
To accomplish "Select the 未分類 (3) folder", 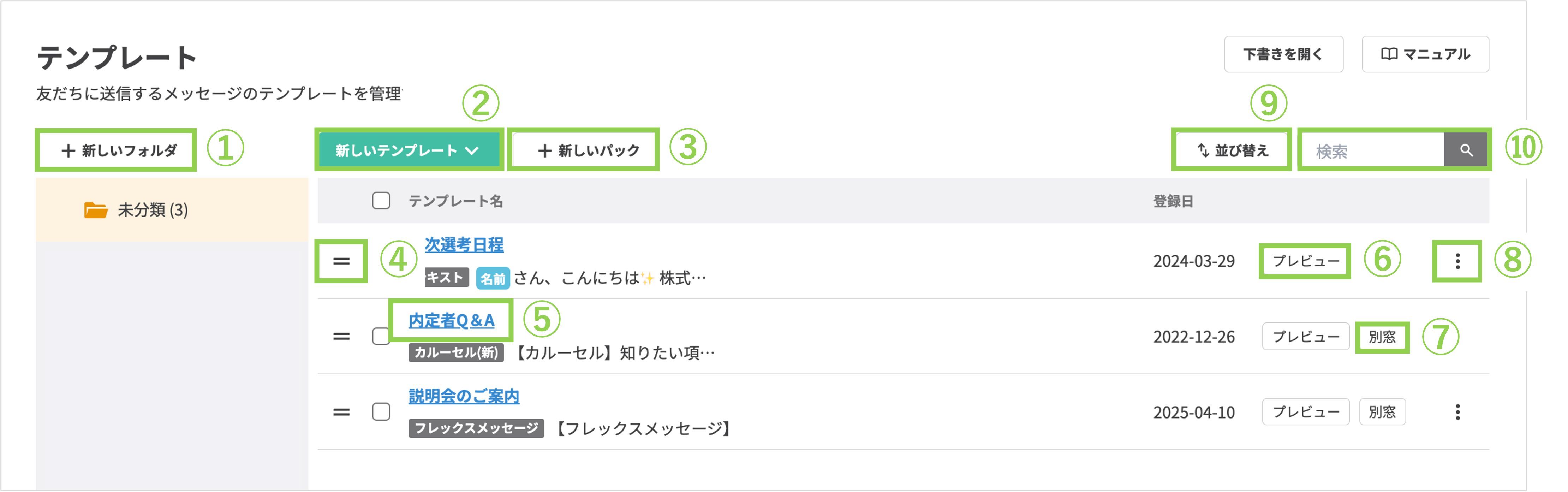I will pos(152,210).
